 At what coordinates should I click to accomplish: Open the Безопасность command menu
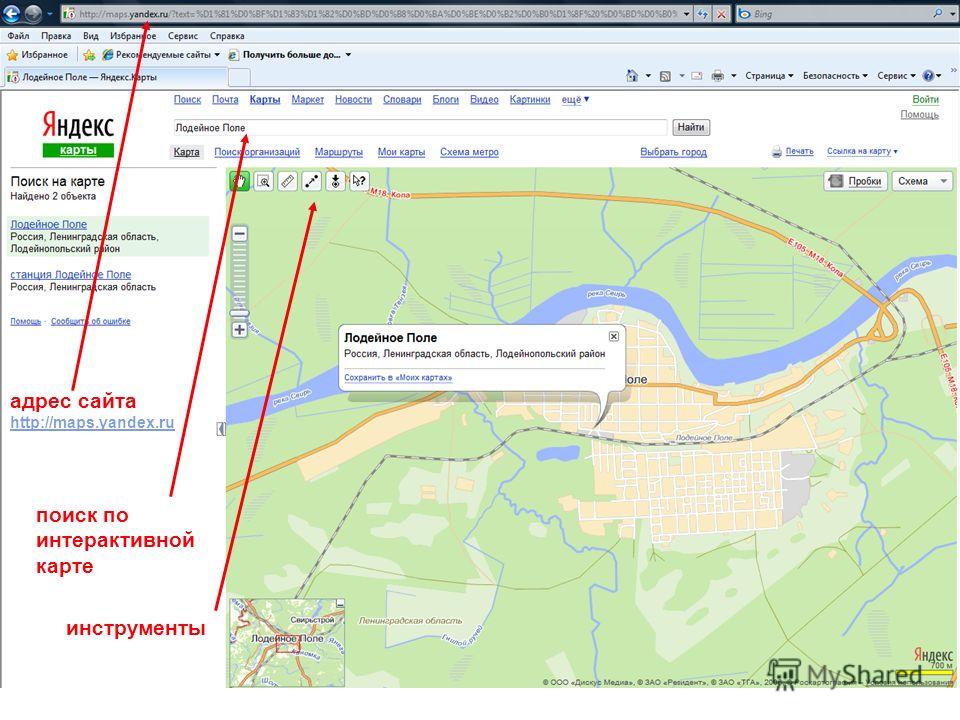tap(835, 76)
